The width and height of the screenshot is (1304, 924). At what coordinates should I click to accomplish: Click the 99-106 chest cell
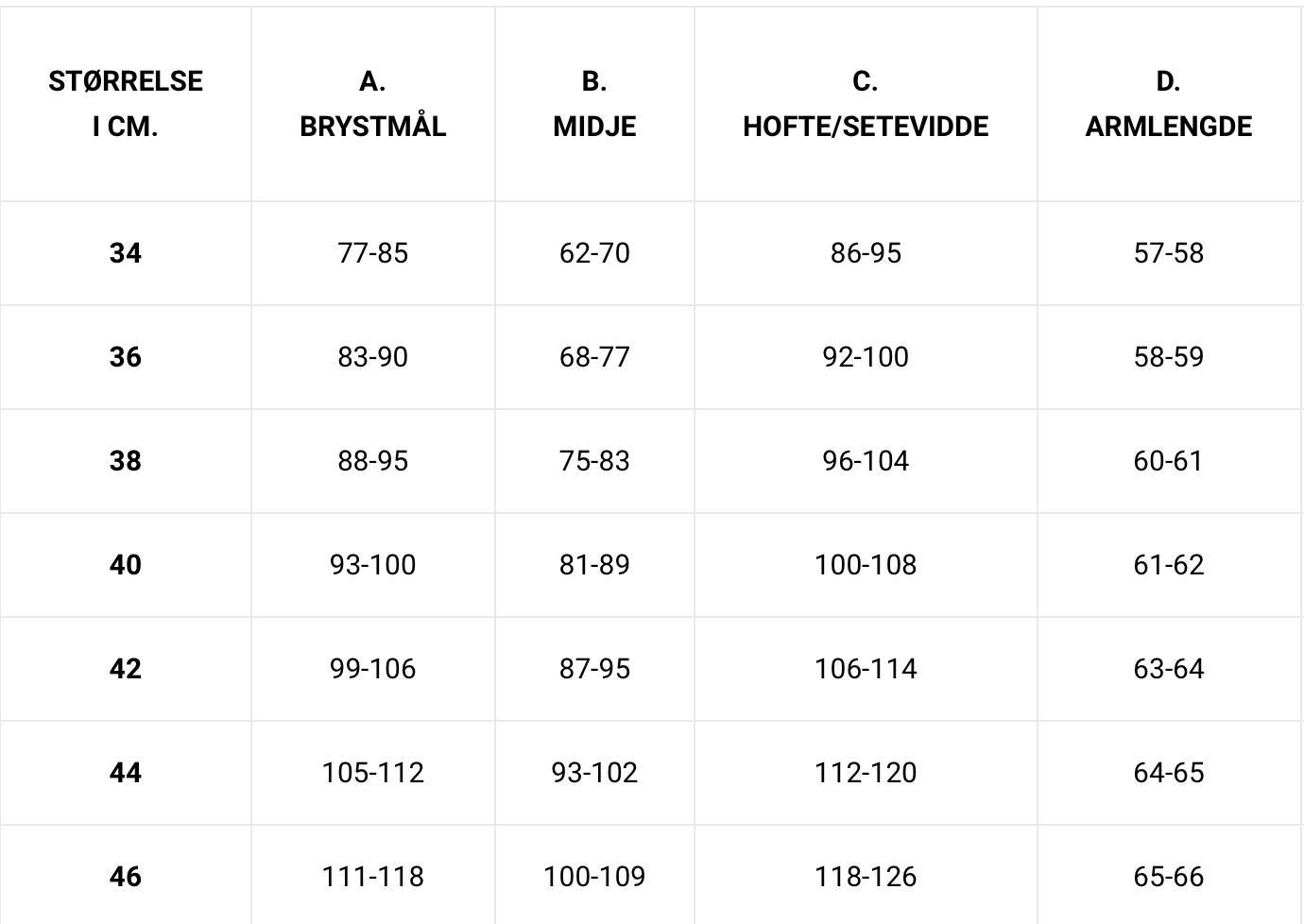[373, 669]
